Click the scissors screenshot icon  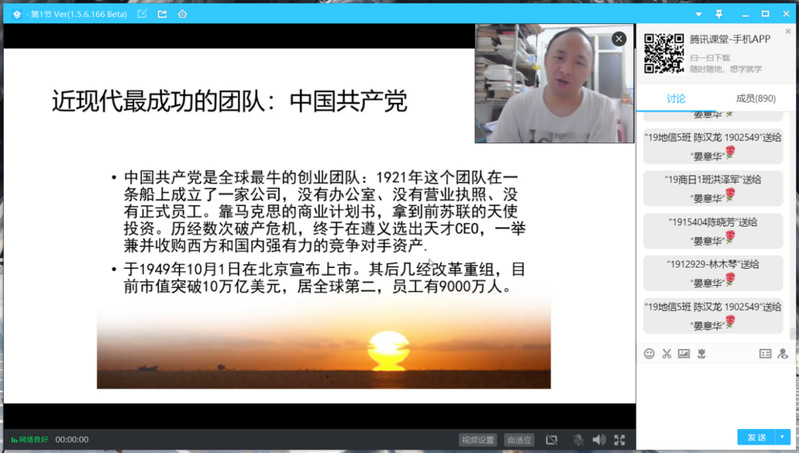(x=666, y=353)
